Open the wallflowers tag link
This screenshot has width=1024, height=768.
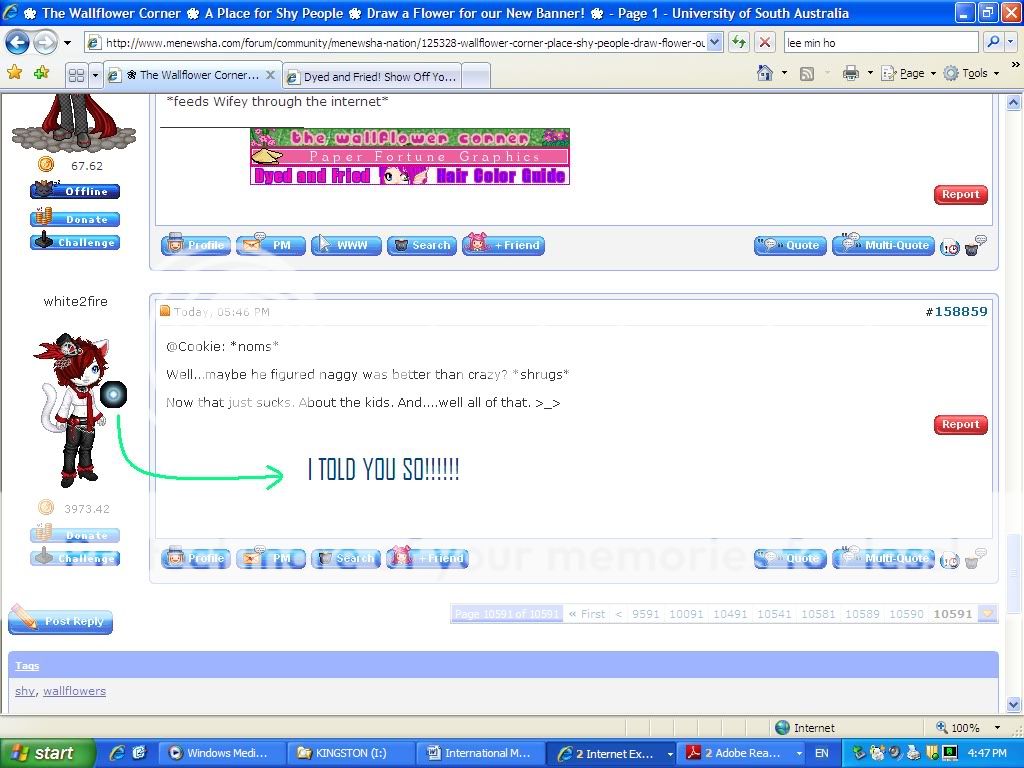[x=74, y=691]
